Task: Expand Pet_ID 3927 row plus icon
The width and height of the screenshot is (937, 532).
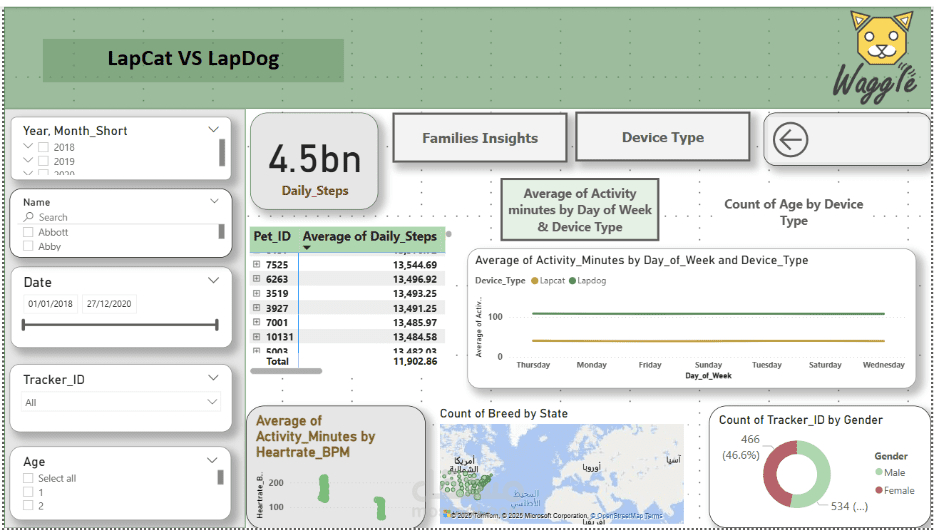Action: point(257,308)
